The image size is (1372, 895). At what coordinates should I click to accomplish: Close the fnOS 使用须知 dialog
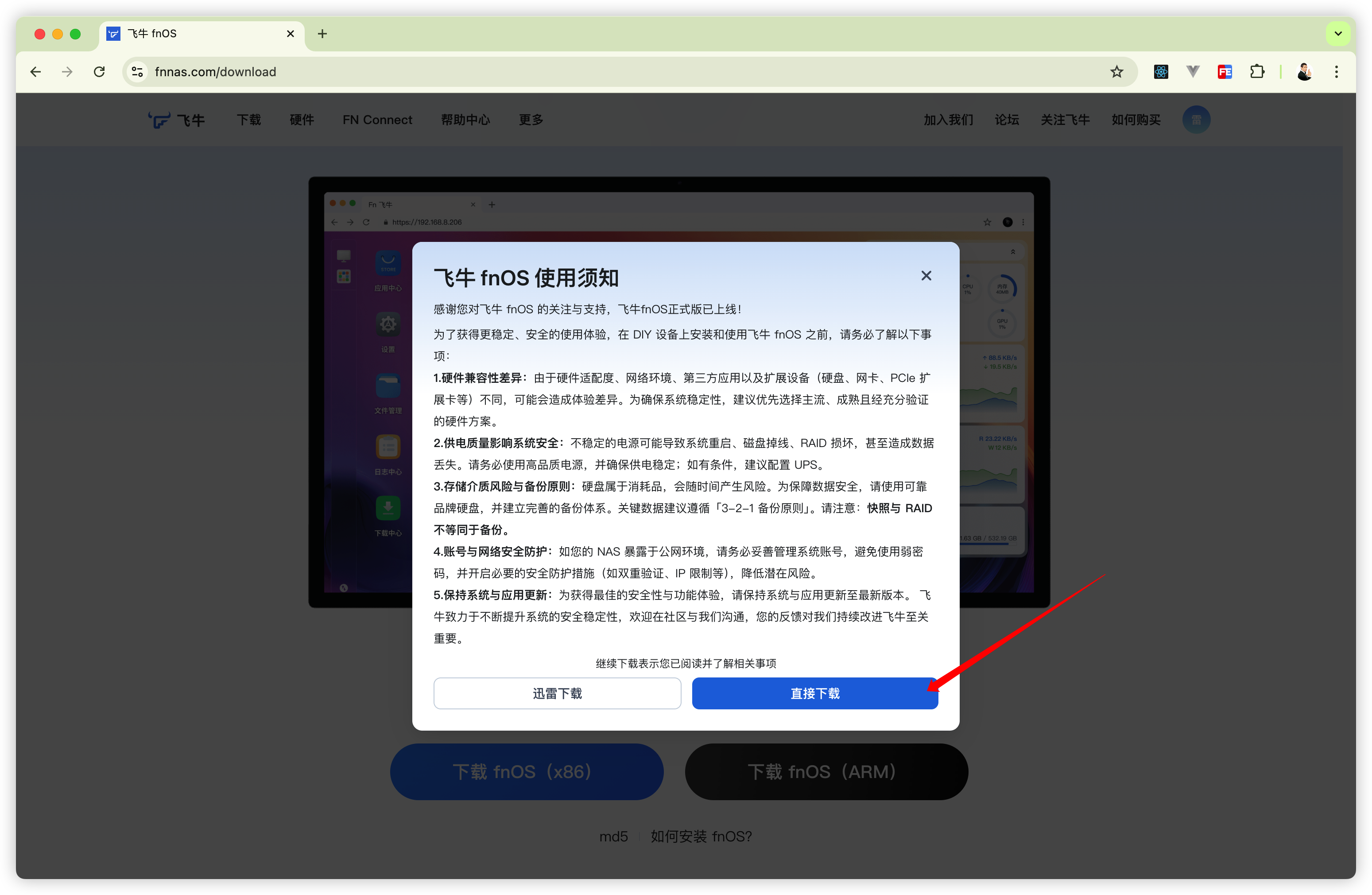click(926, 276)
